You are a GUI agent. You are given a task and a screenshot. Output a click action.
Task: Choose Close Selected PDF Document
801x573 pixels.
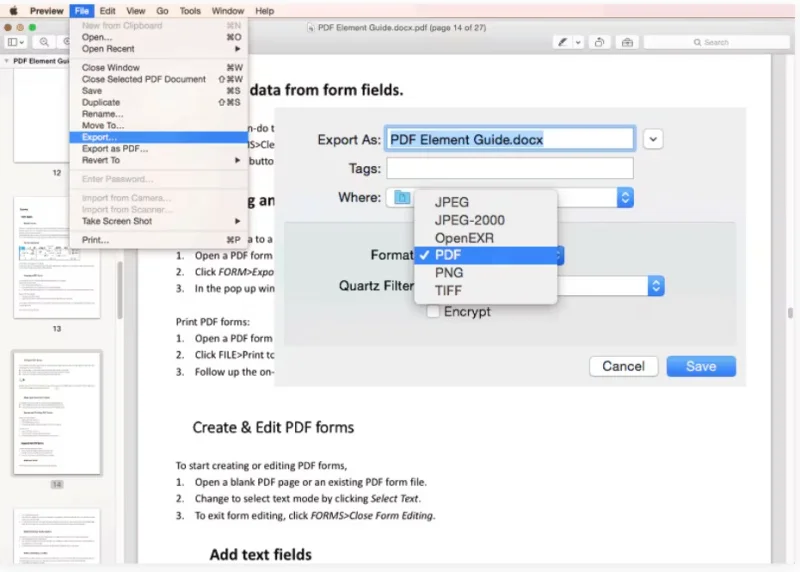159,79
